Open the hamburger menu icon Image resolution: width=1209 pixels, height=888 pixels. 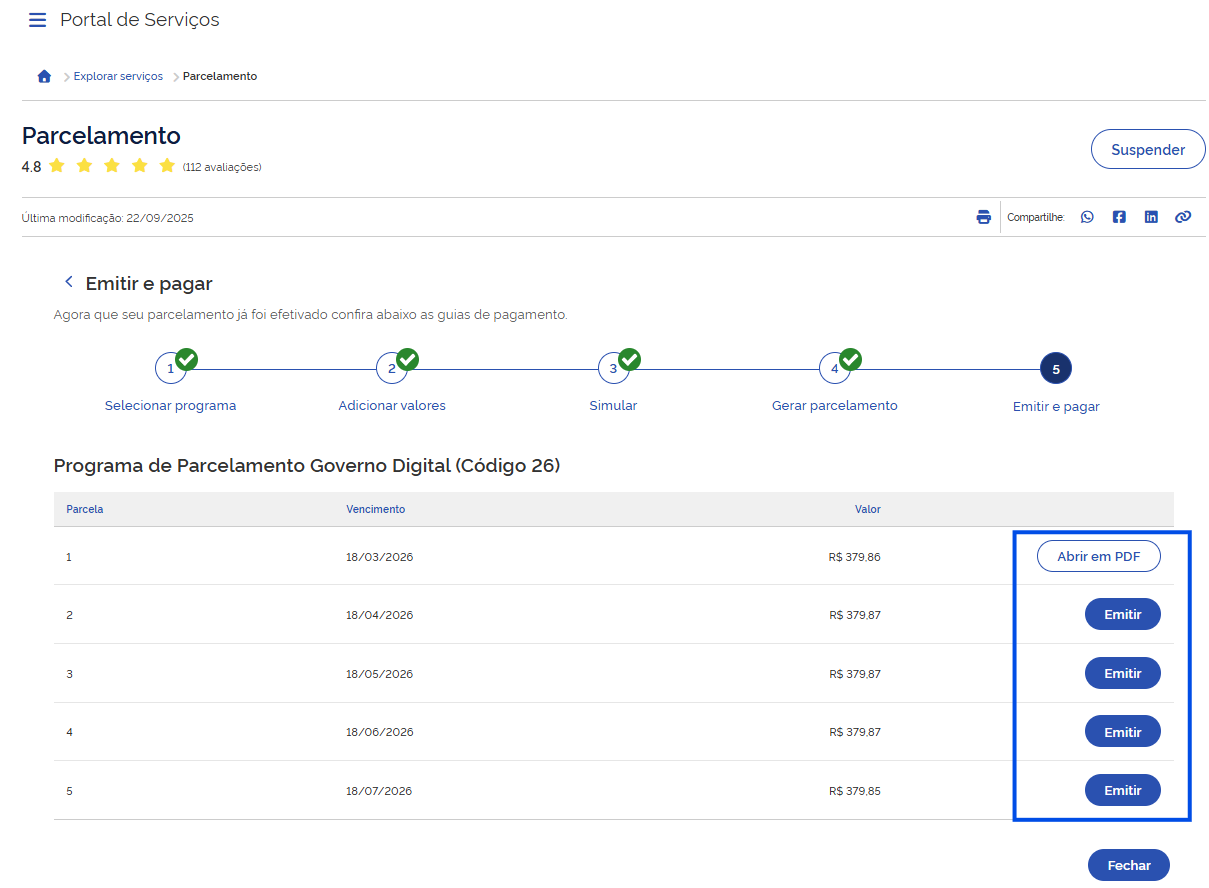(37, 20)
